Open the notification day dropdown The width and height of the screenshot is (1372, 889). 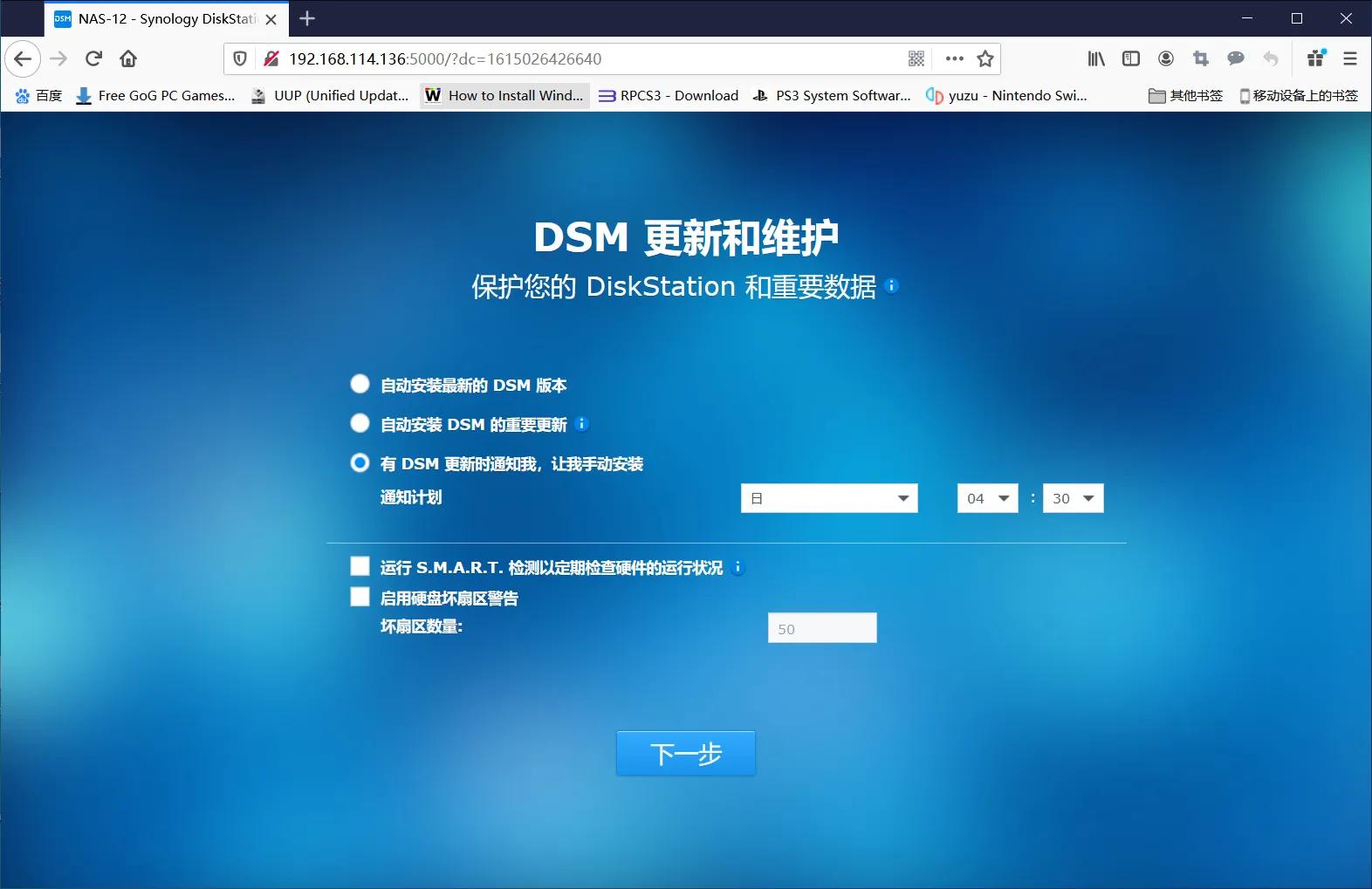pyautogui.click(x=829, y=498)
